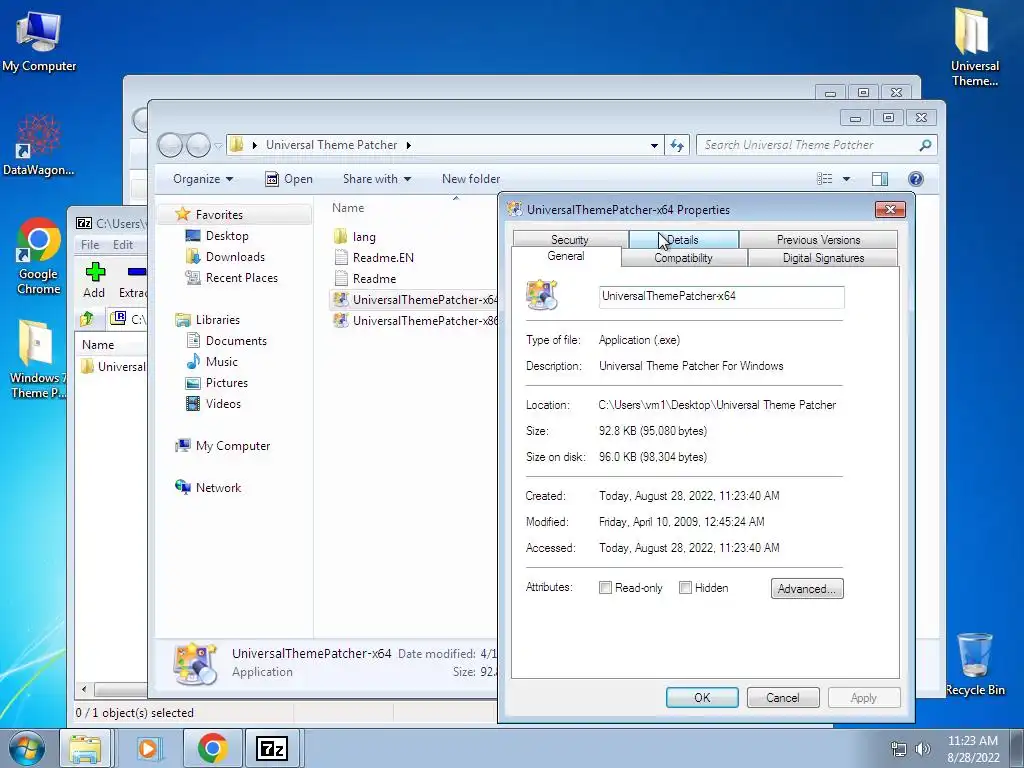Select the General tab
Viewport: 1024px width, 768px height.
coord(566,256)
